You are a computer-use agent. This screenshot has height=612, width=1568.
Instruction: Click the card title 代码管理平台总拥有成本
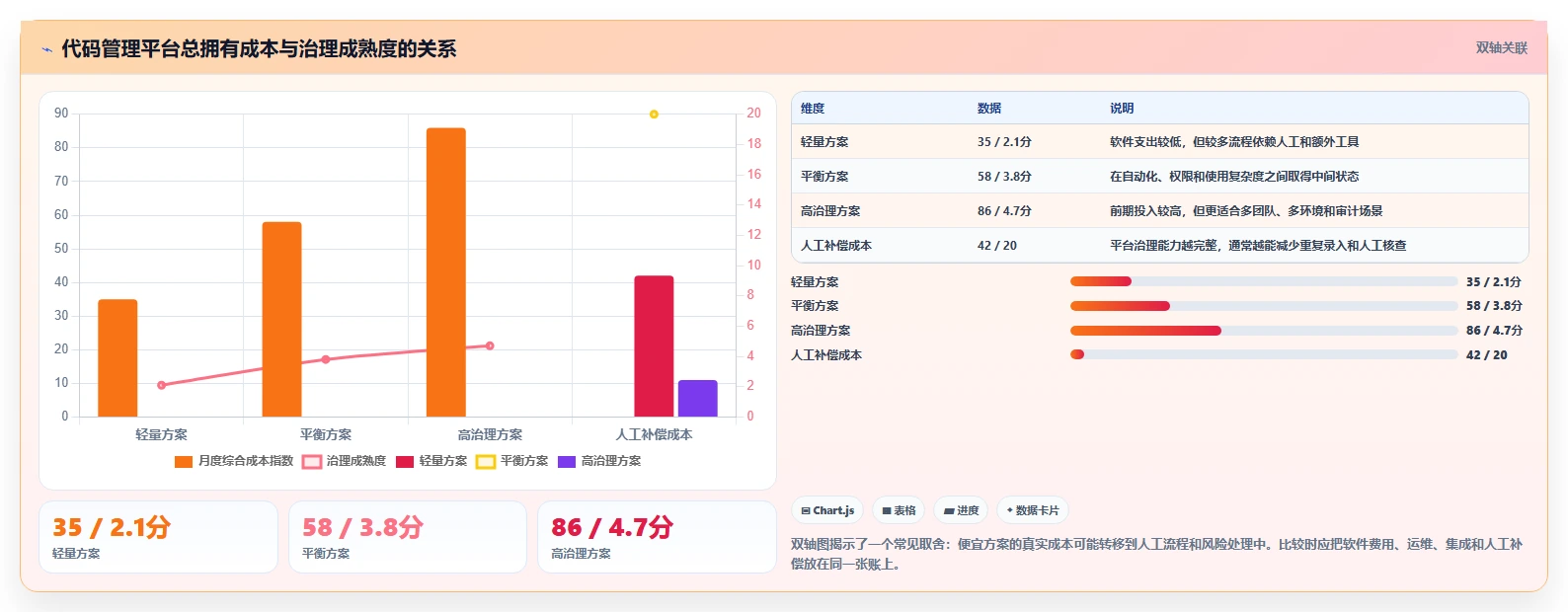pyautogui.click(x=259, y=48)
